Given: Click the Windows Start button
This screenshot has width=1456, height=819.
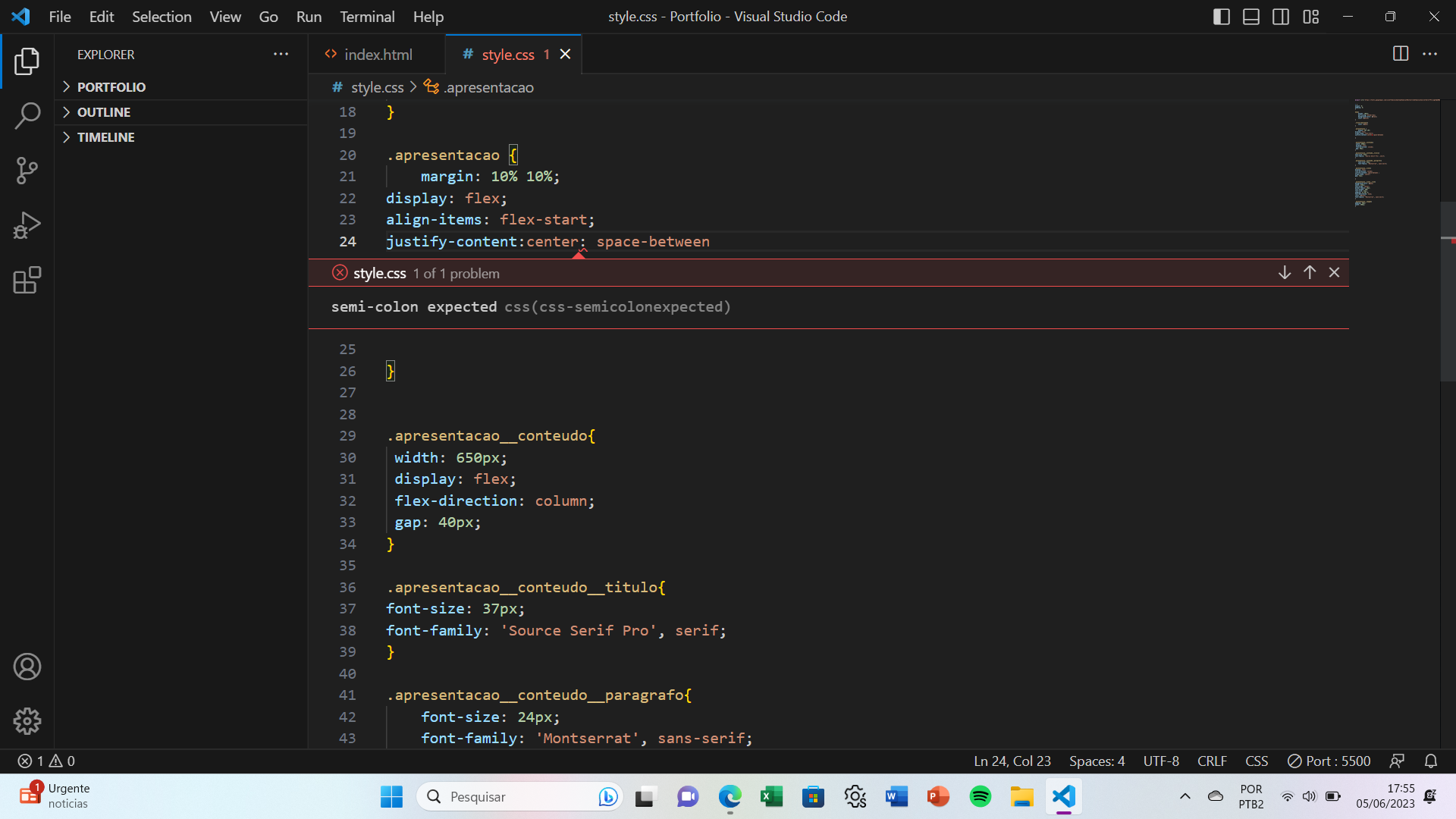Looking at the screenshot, I should coord(391,796).
